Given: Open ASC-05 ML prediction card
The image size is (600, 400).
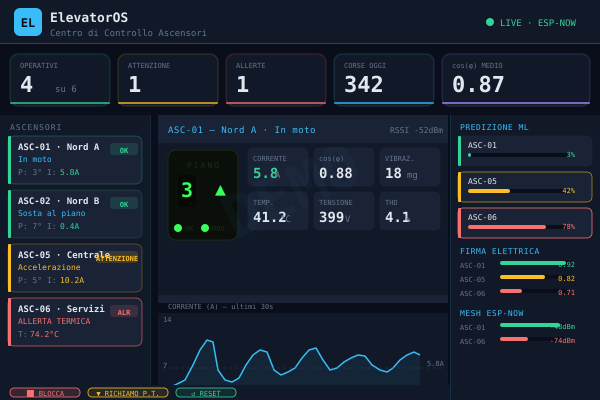Looking at the screenshot, I should [x=525, y=187].
